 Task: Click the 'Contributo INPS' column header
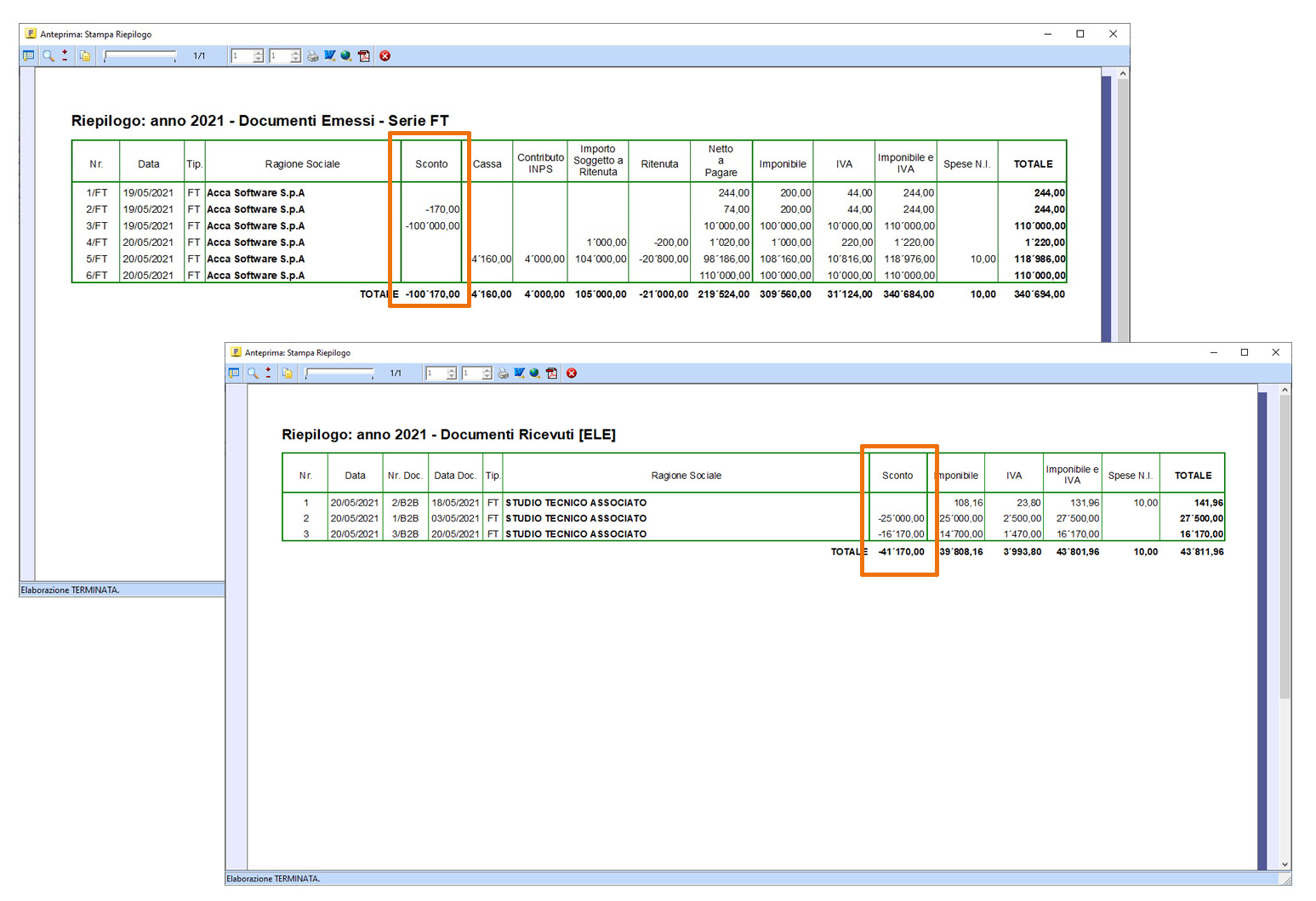[541, 163]
